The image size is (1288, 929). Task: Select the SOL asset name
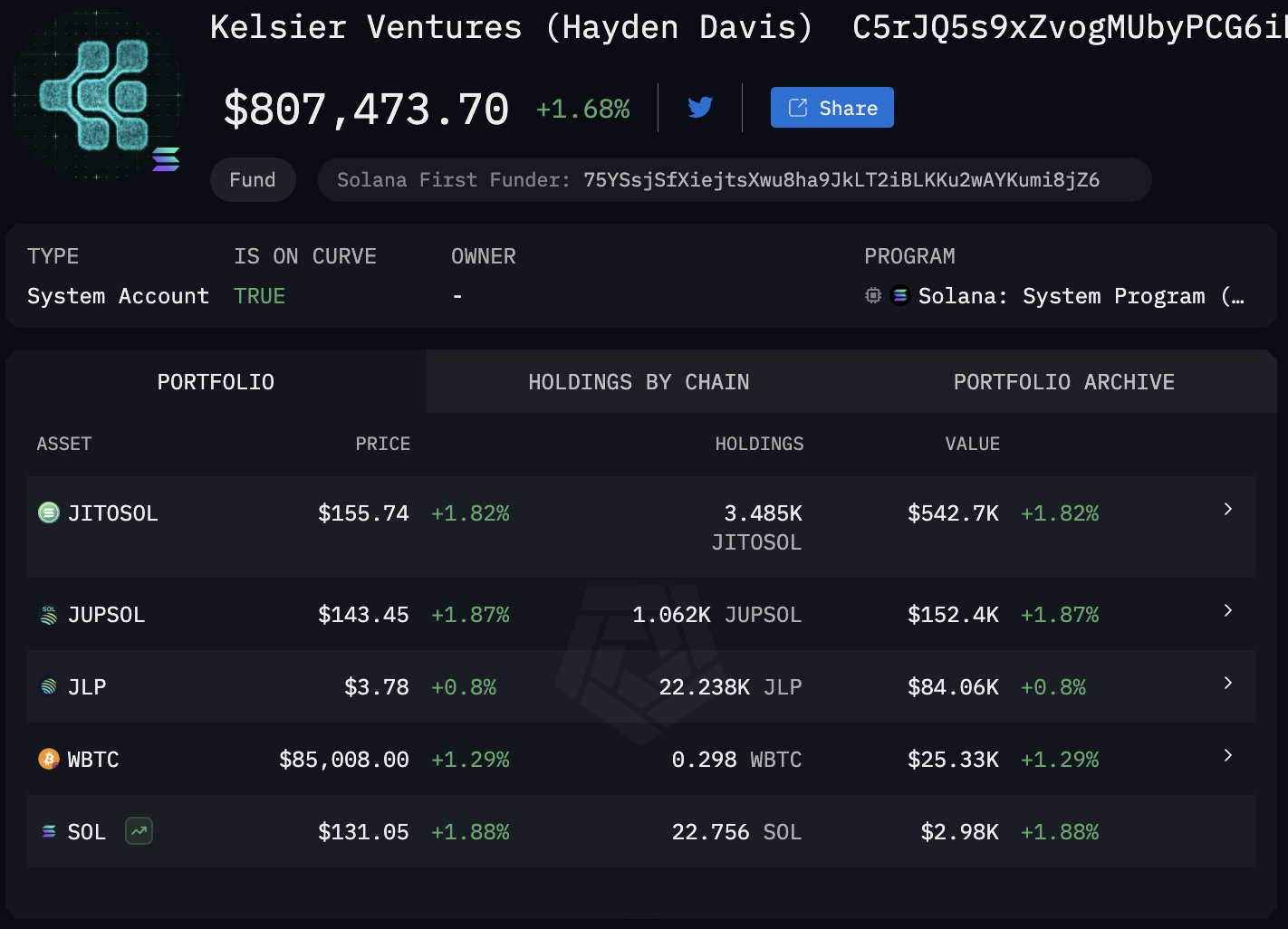(87, 832)
